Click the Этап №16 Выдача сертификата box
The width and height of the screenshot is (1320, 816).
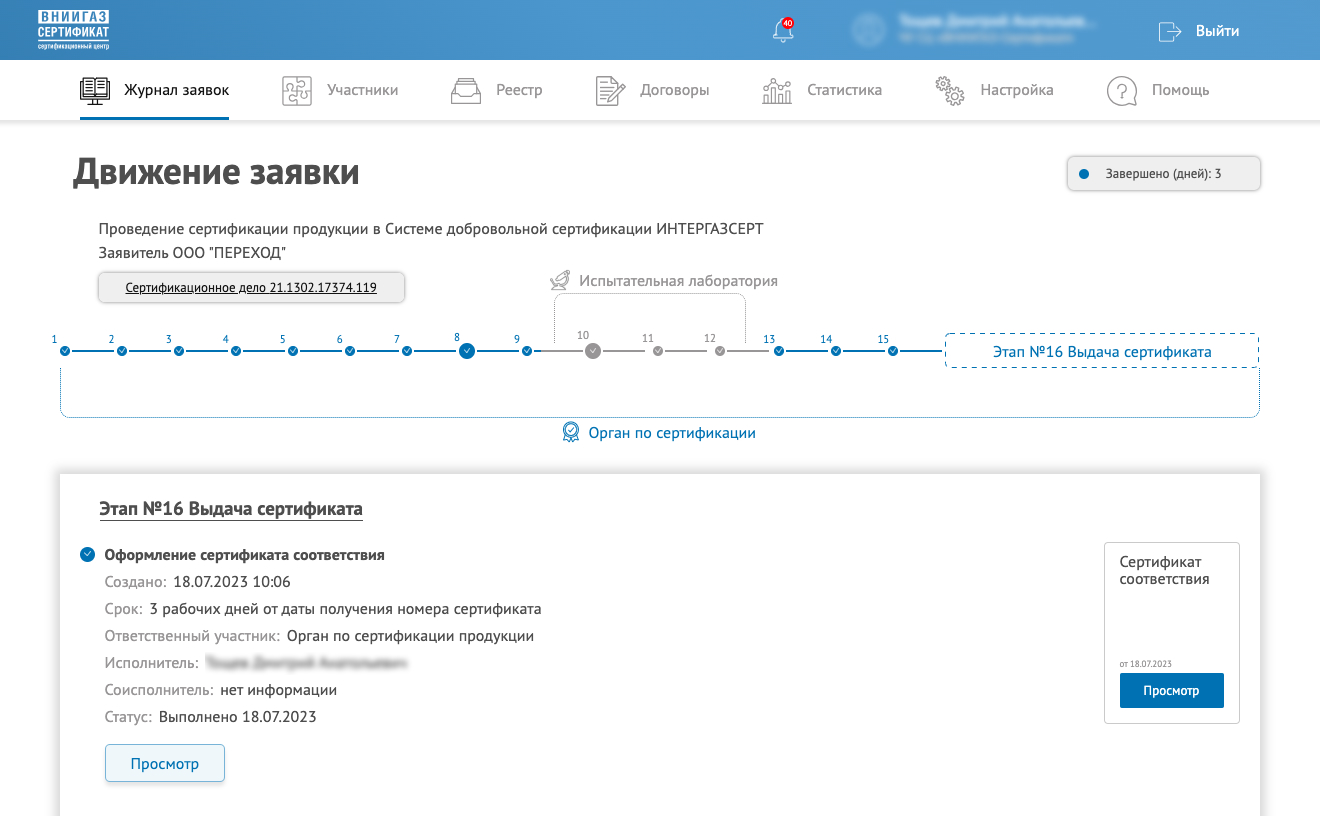(x=1101, y=352)
